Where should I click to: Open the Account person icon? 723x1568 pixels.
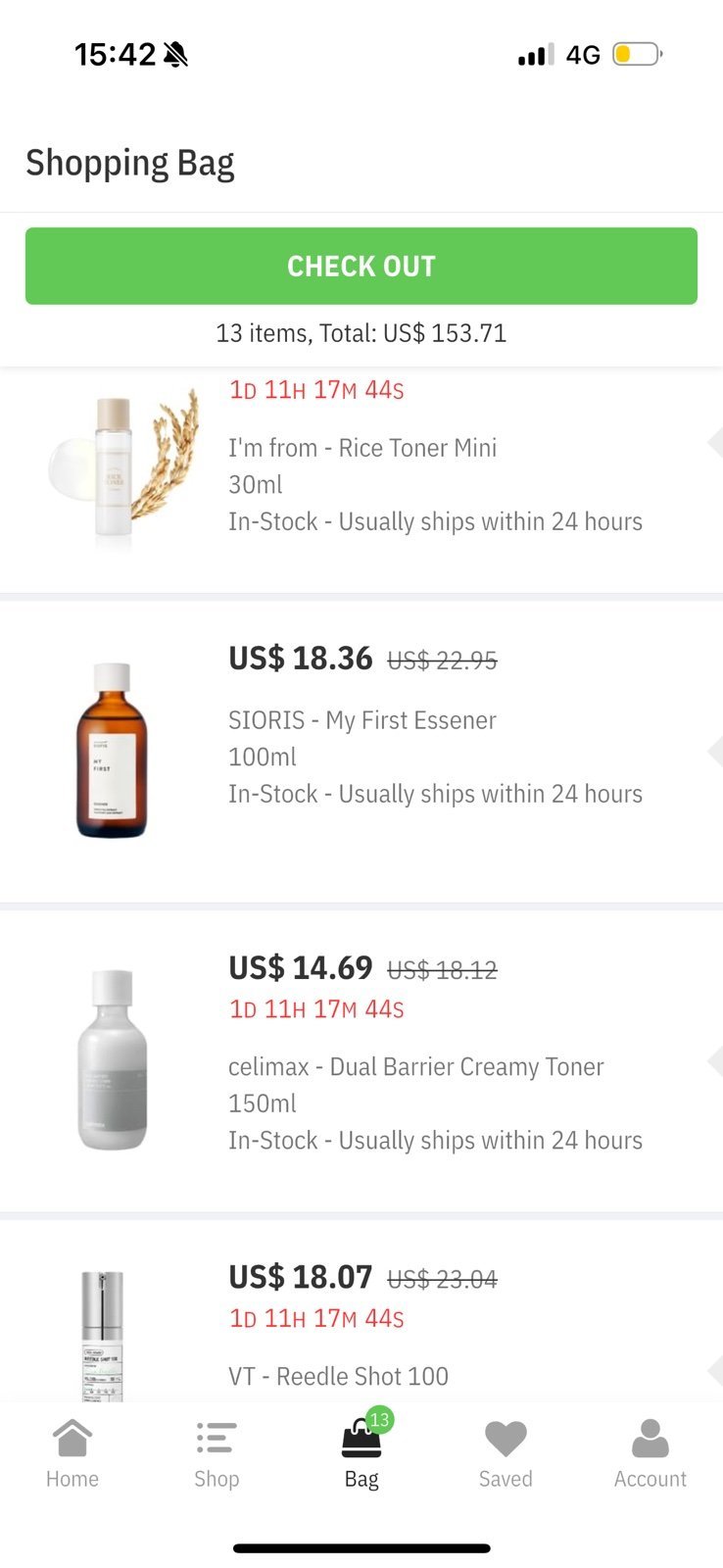point(650,1440)
